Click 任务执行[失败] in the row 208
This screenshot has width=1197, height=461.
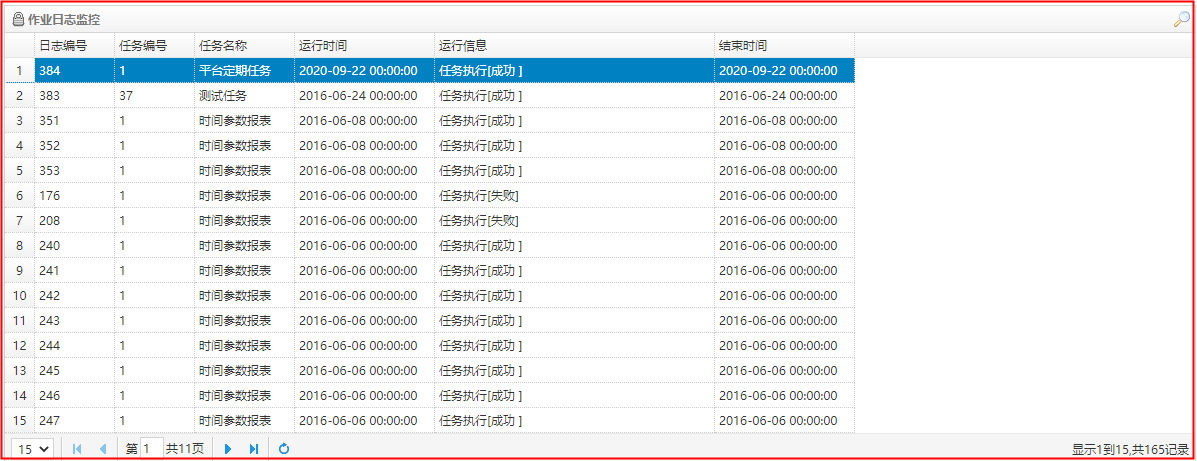click(x=478, y=220)
